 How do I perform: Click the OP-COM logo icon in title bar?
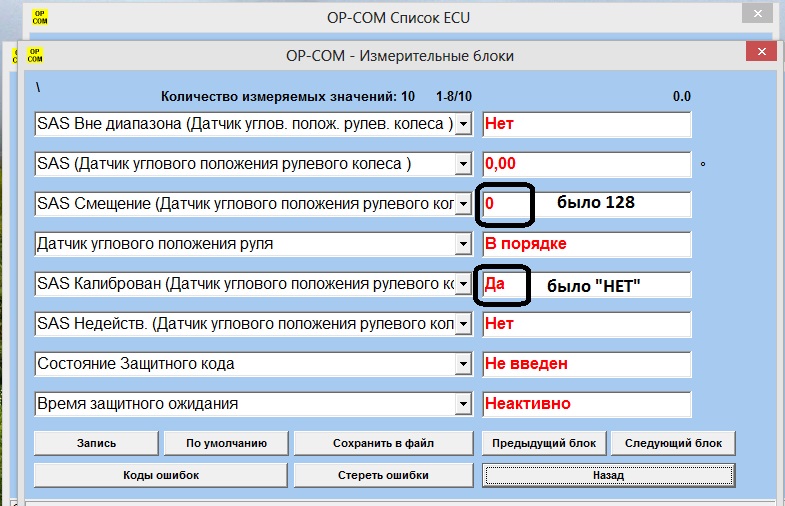(x=41, y=16)
